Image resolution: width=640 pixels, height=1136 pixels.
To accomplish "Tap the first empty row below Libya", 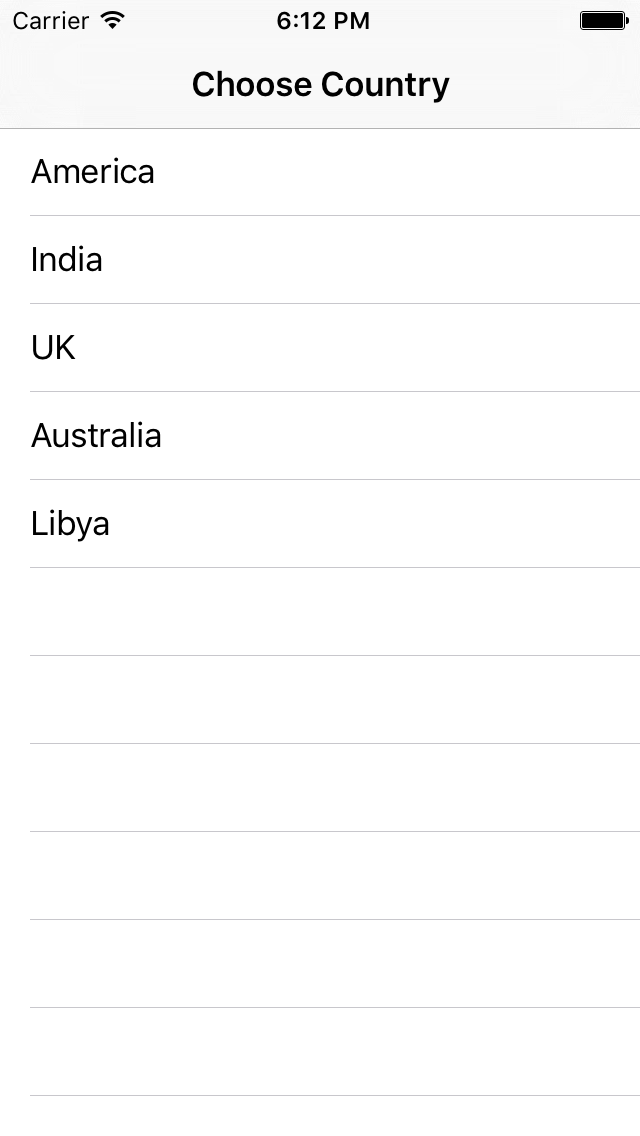I will point(320,611).
